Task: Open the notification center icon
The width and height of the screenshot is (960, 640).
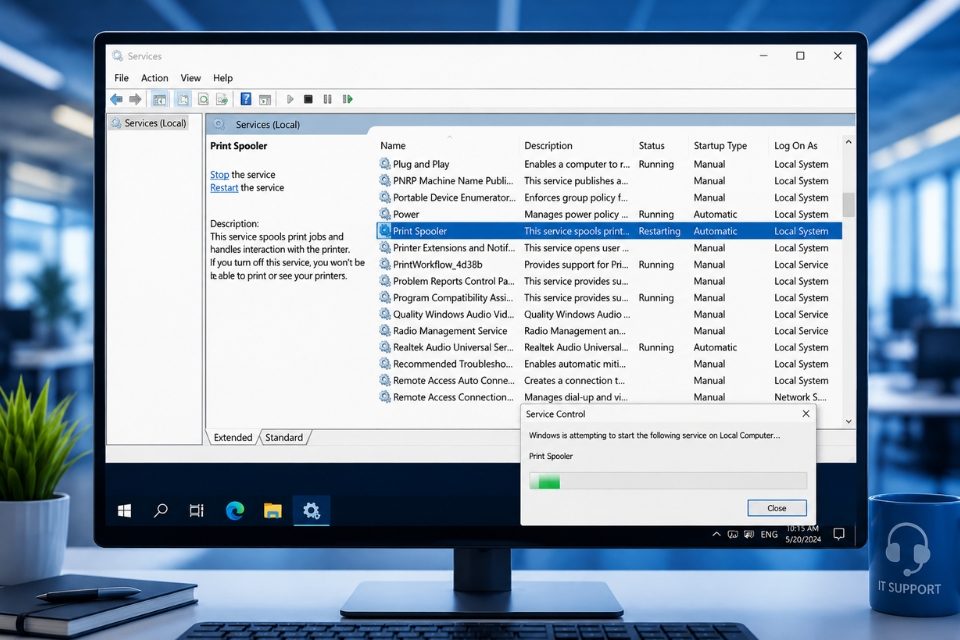Action: tap(839, 534)
